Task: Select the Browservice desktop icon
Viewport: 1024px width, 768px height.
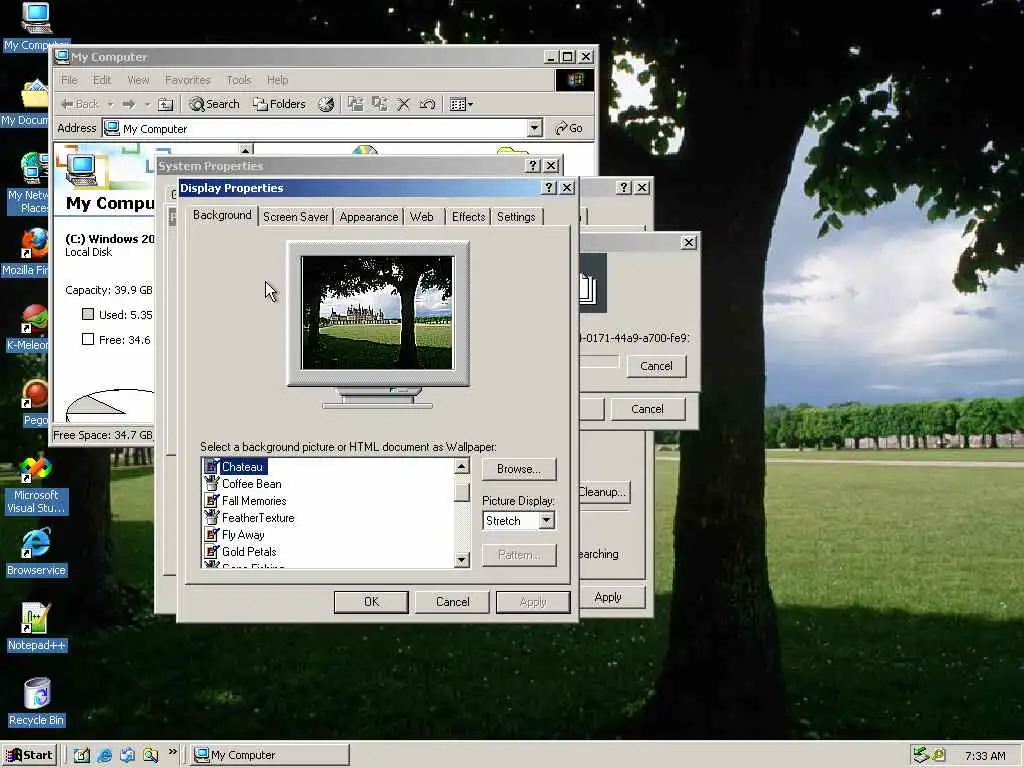Action: pos(36,553)
